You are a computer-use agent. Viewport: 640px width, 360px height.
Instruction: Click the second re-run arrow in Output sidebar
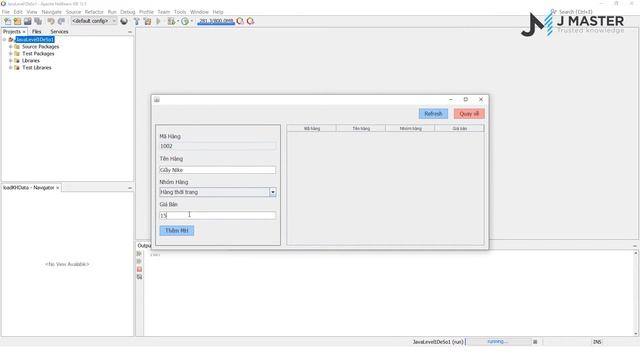[x=139, y=262]
